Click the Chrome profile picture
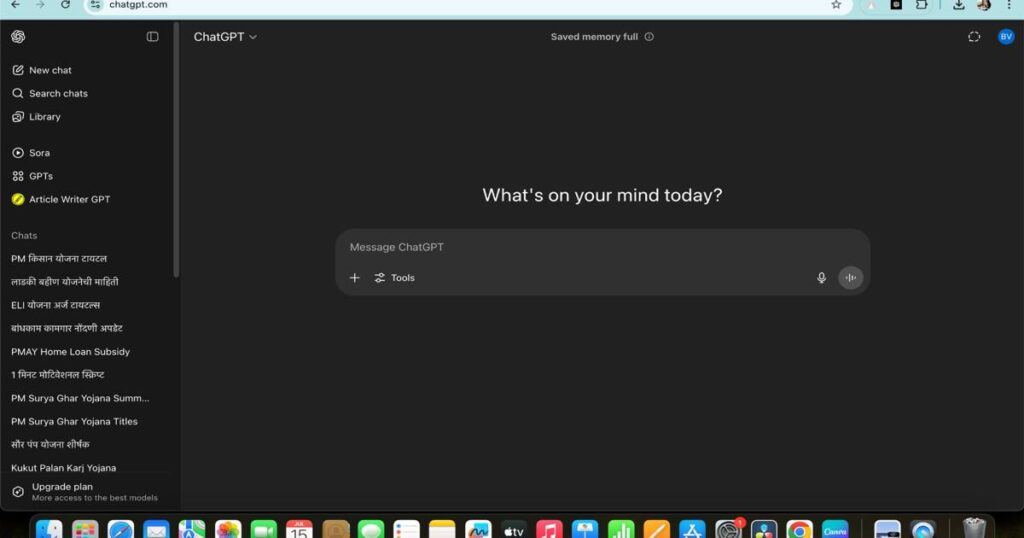This screenshot has height=538, width=1024. pyautogui.click(x=984, y=5)
